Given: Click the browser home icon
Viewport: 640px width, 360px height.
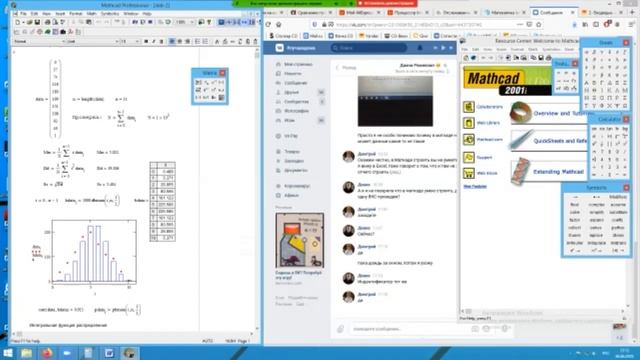Looking at the screenshot, I should [x=279, y=24].
